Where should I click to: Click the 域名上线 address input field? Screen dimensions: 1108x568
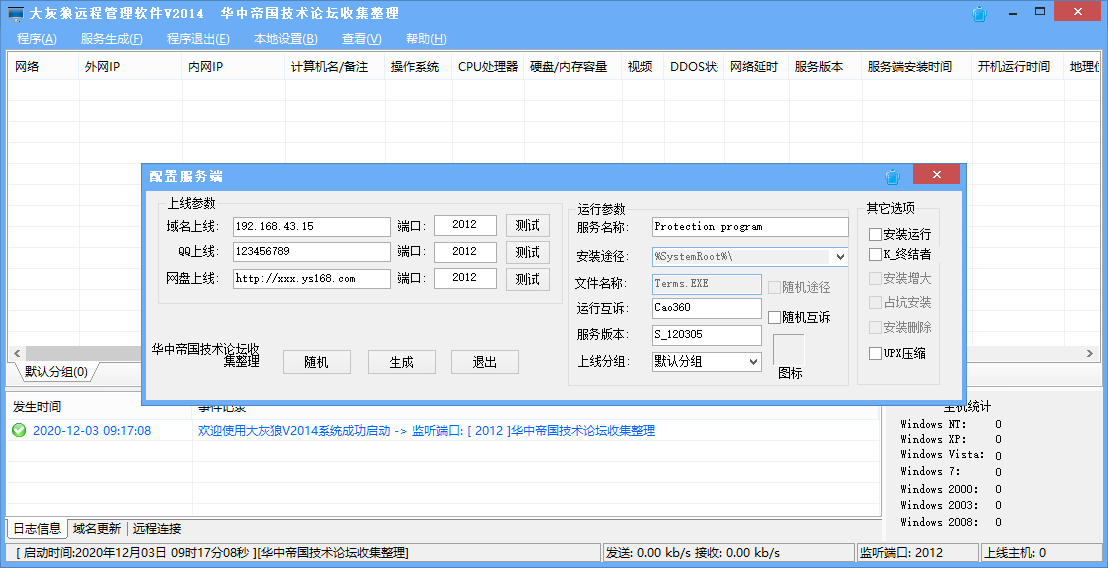312,227
